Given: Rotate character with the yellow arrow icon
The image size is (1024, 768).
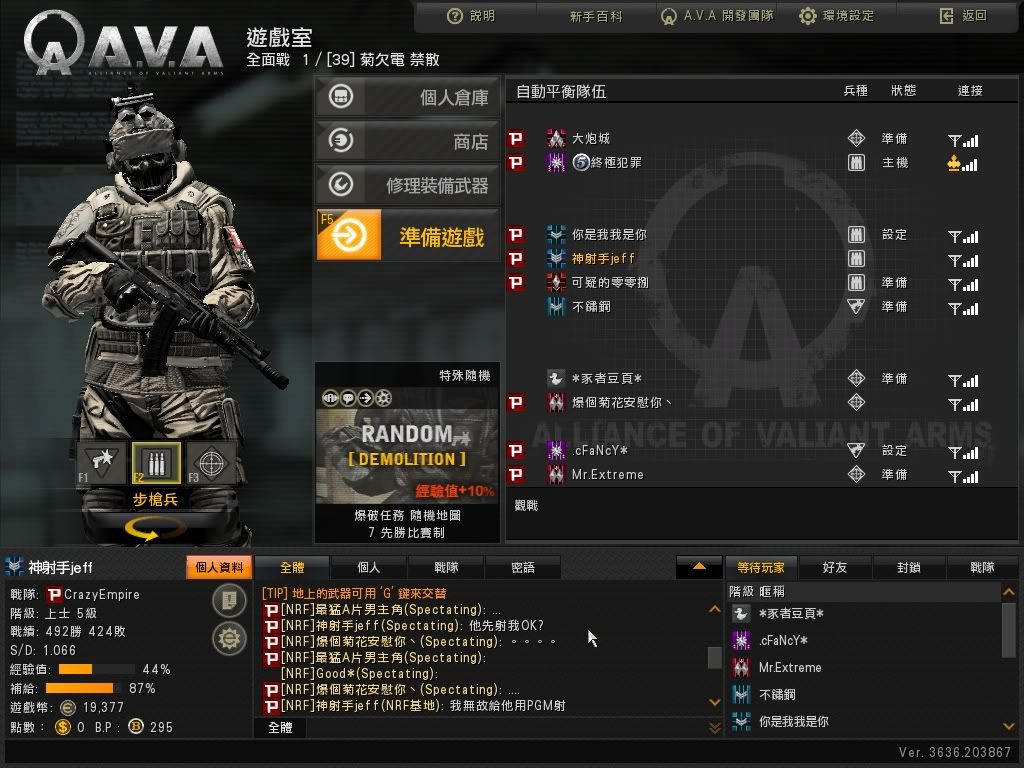Looking at the screenshot, I should (152, 529).
